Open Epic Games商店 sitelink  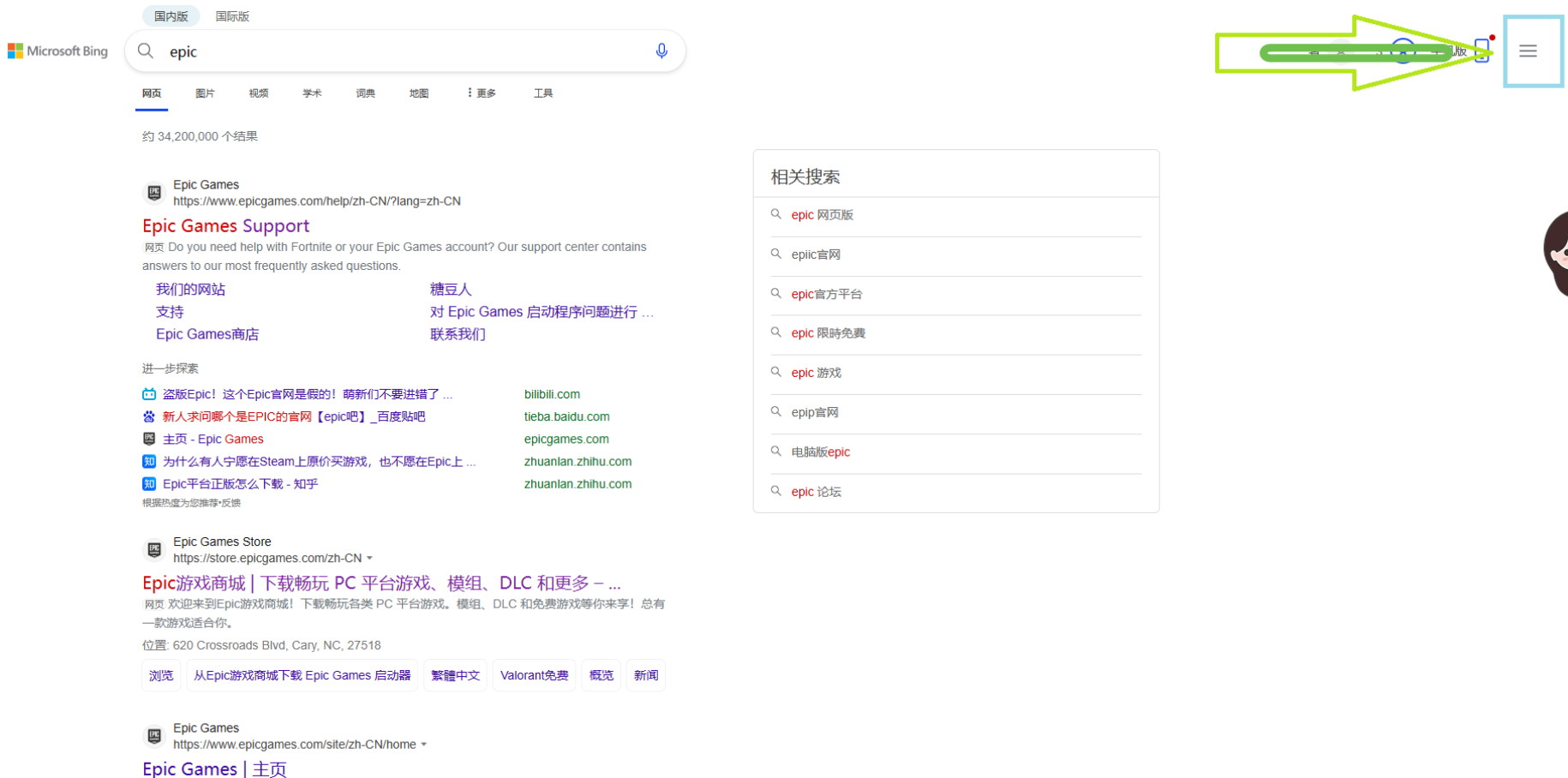[x=207, y=334]
